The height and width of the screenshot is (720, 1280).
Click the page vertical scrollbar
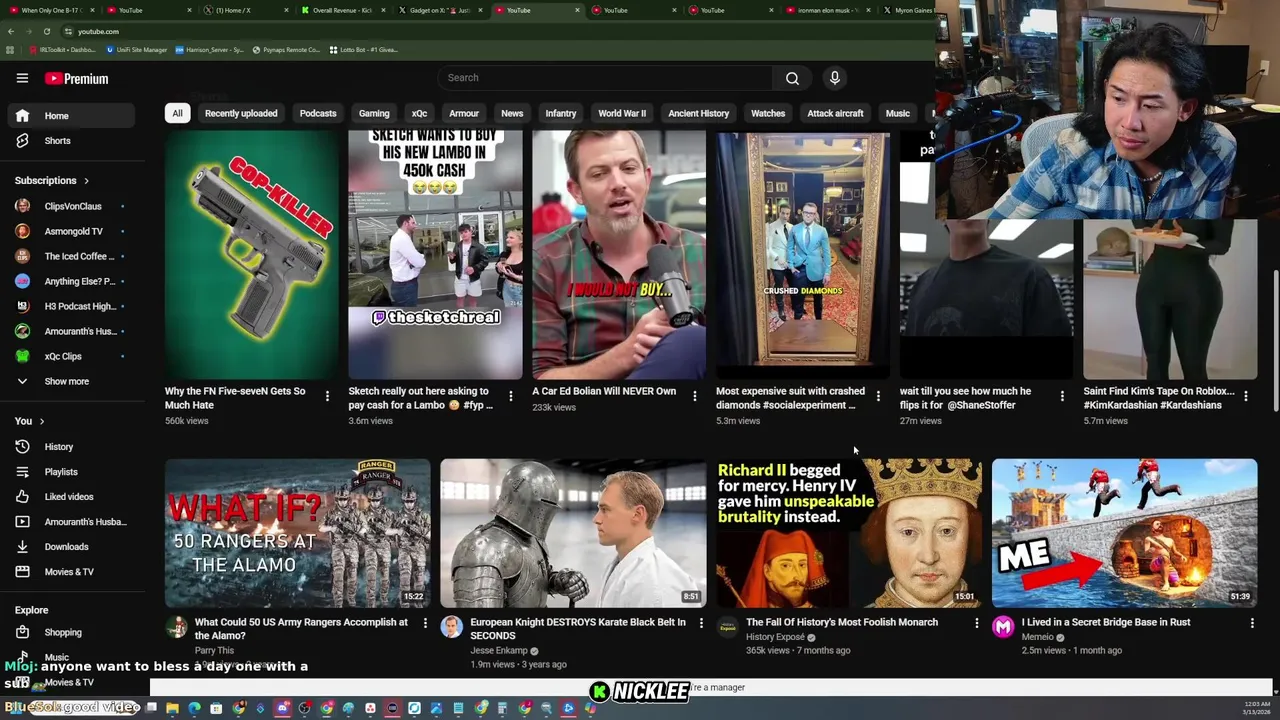click(x=1275, y=340)
